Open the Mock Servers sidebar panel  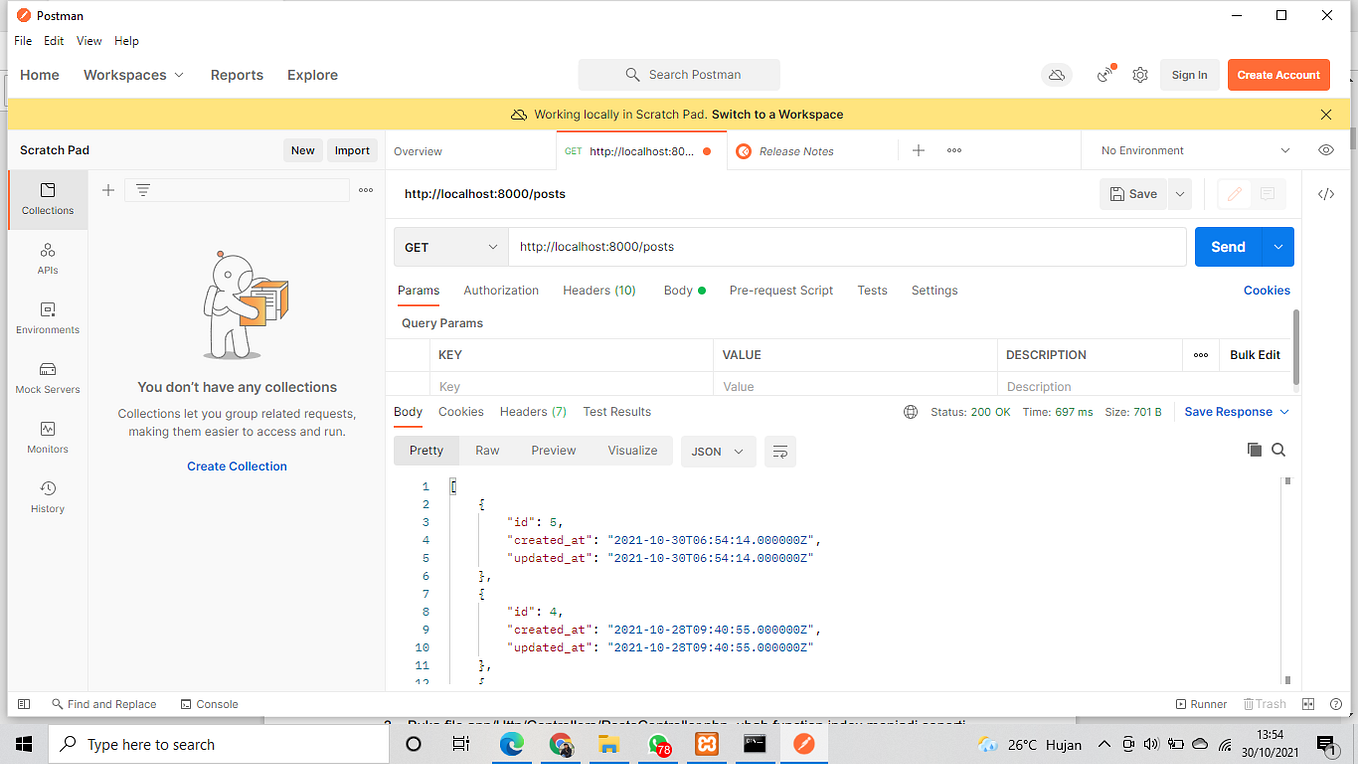click(x=47, y=378)
